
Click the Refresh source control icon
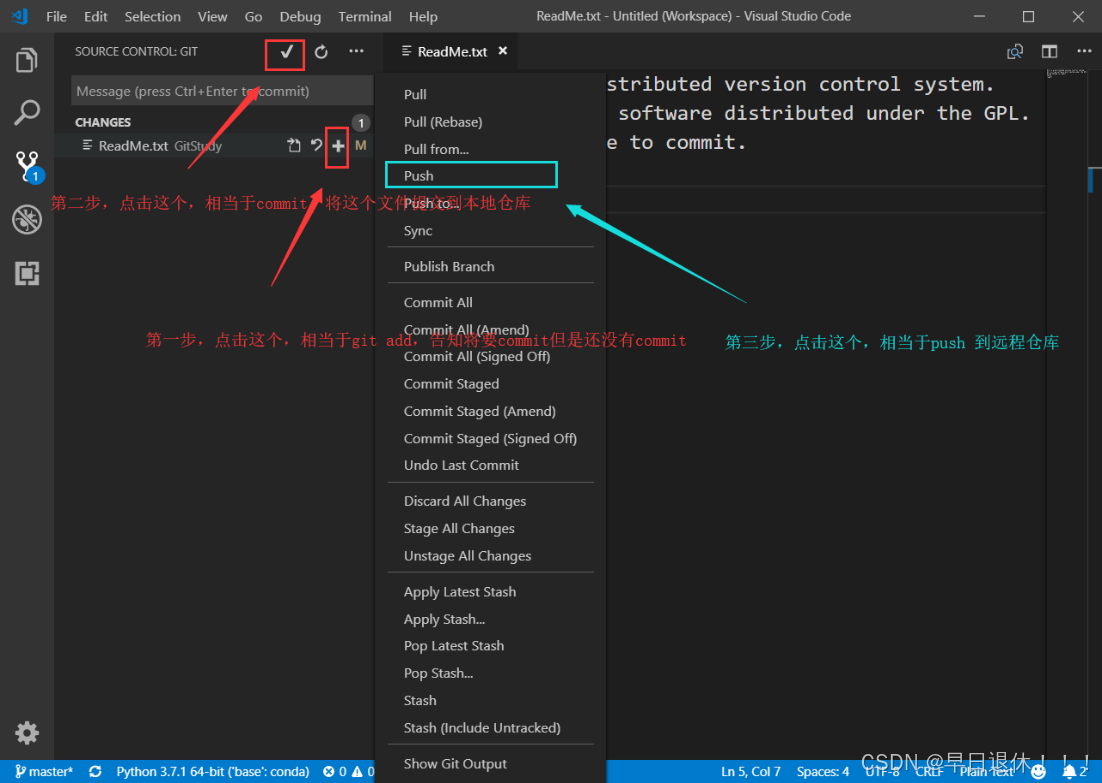(321, 52)
